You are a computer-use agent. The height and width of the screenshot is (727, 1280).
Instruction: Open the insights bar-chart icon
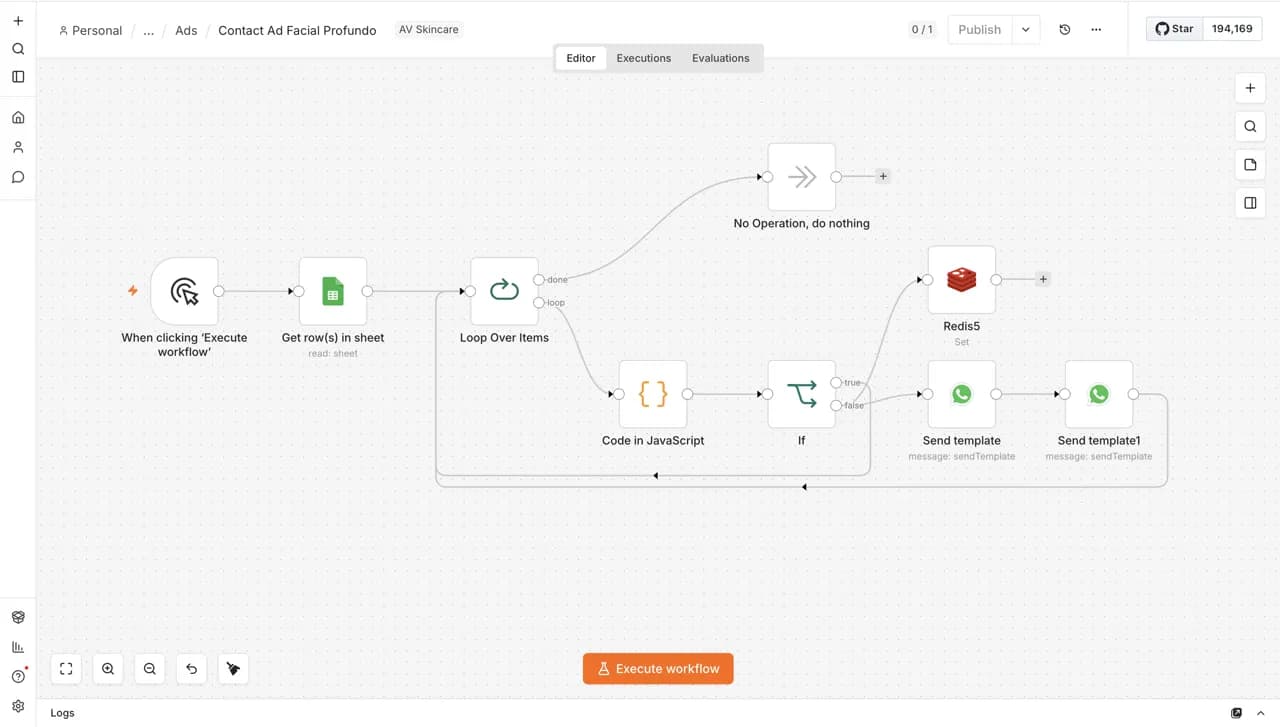click(x=18, y=647)
